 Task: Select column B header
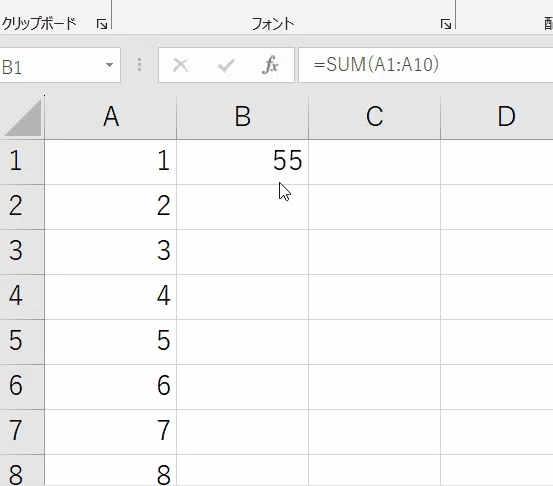(x=243, y=117)
